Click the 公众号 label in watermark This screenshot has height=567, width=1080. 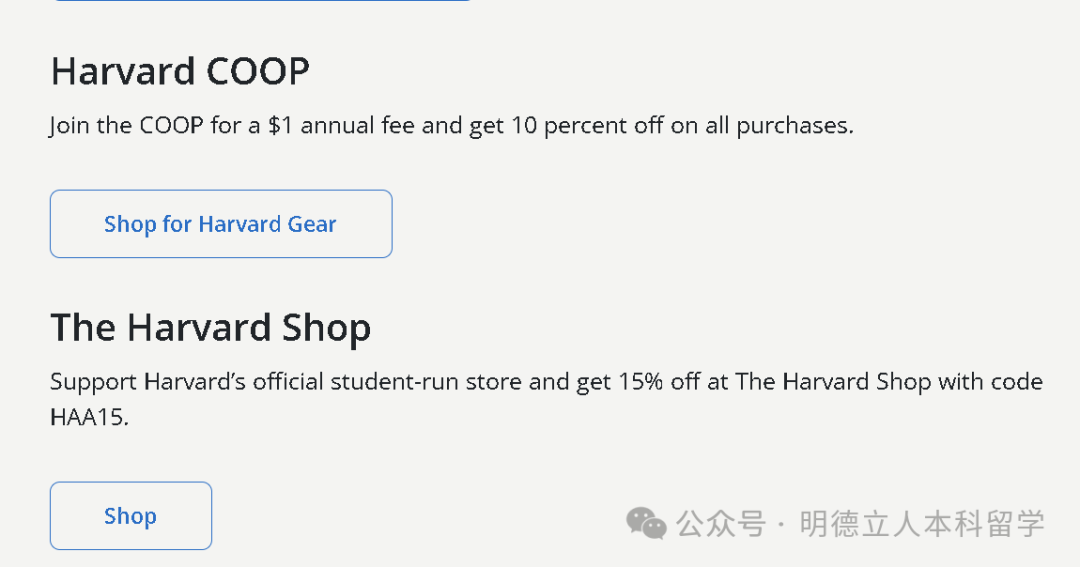(x=721, y=523)
